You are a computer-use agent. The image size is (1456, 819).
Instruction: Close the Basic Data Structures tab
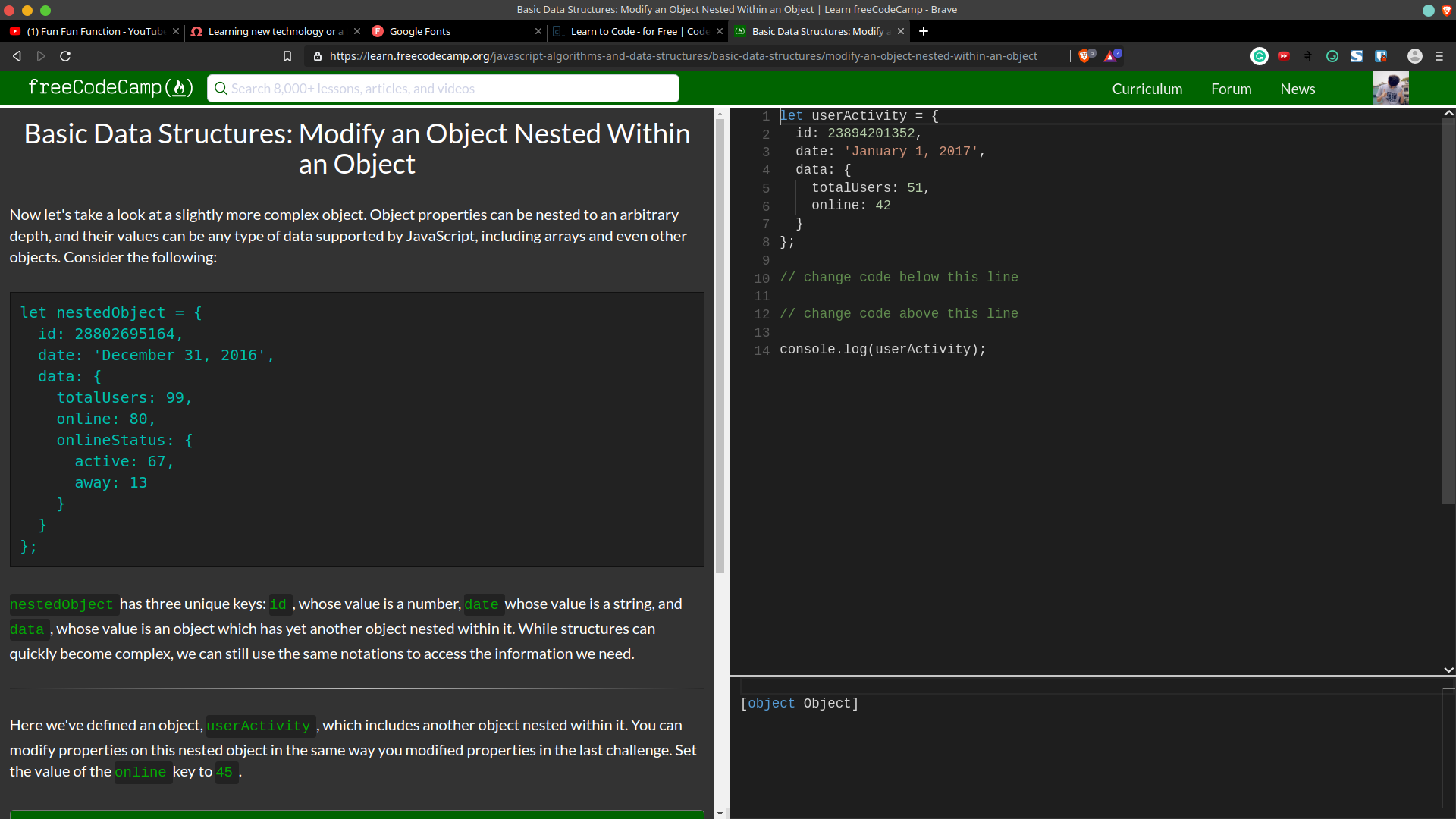coord(901,31)
